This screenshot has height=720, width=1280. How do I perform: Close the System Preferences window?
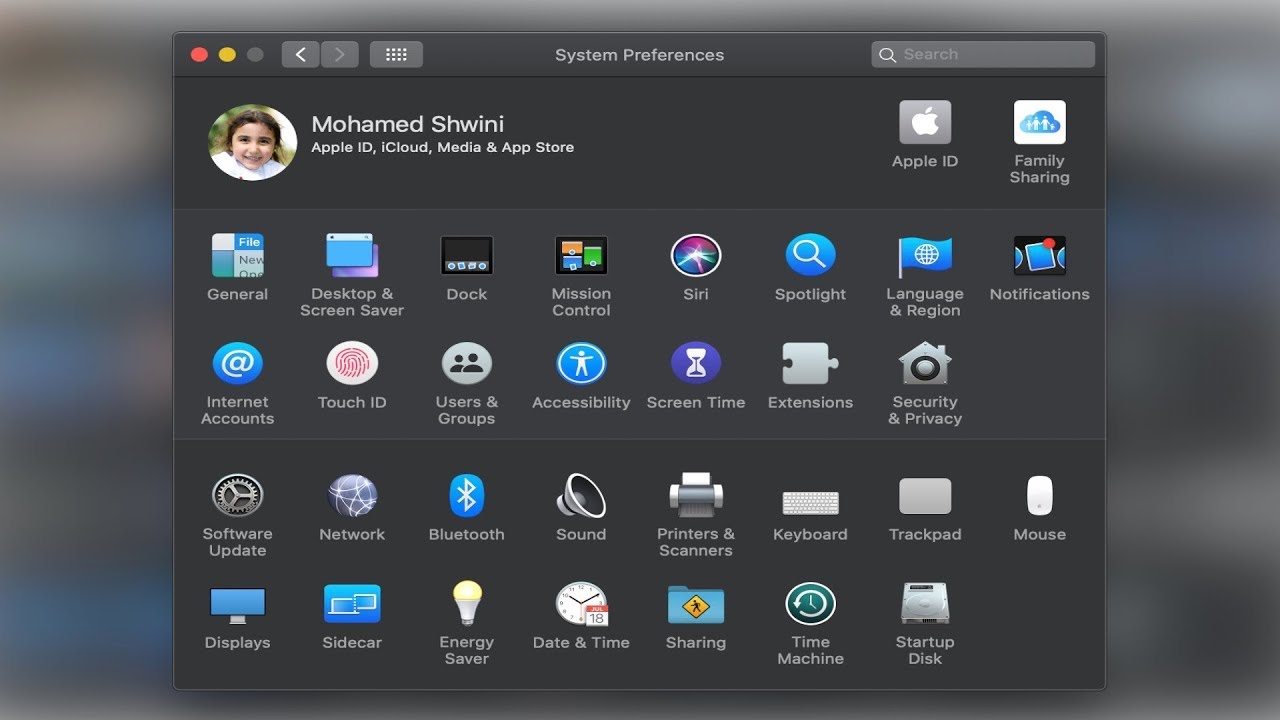[199, 55]
